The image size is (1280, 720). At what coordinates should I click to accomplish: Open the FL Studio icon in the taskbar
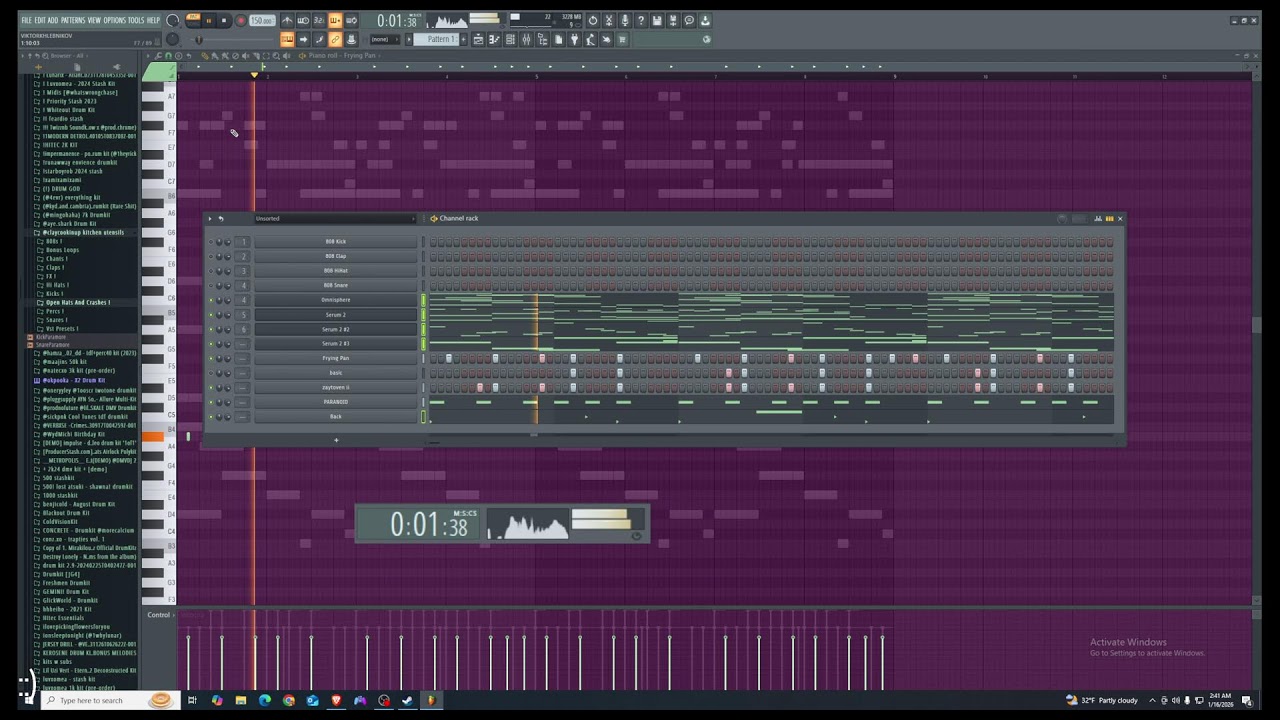tap(431, 700)
